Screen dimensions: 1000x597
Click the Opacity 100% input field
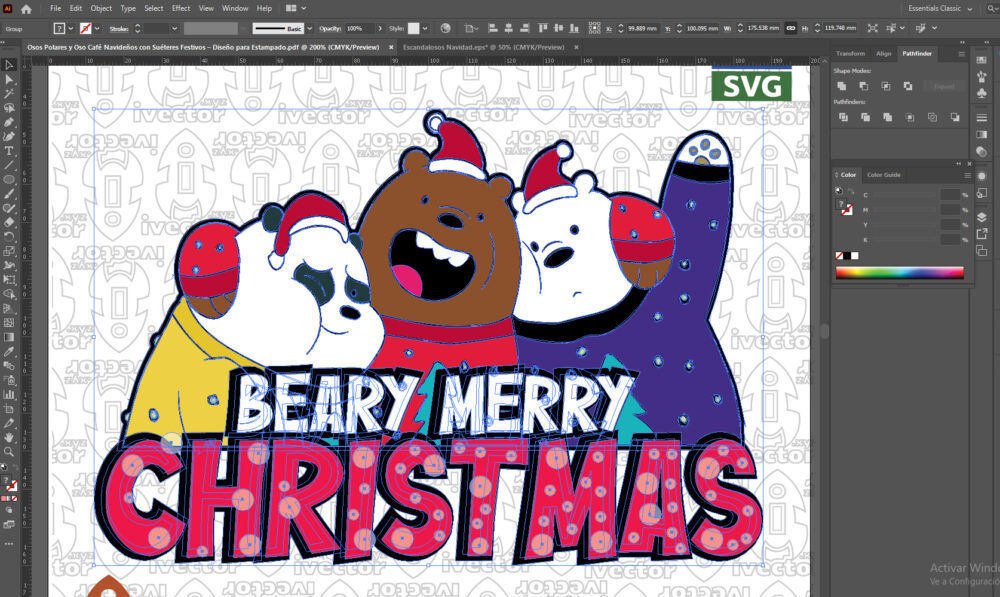(x=360, y=29)
